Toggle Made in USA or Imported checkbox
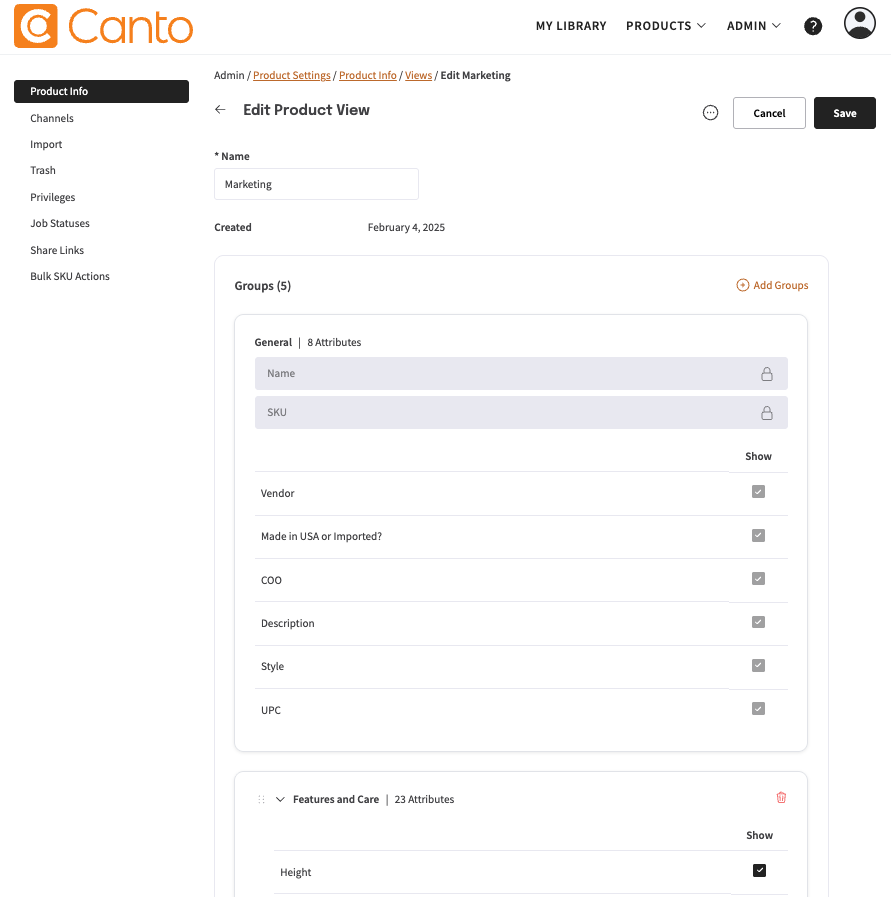 click(x=758, y=535)
